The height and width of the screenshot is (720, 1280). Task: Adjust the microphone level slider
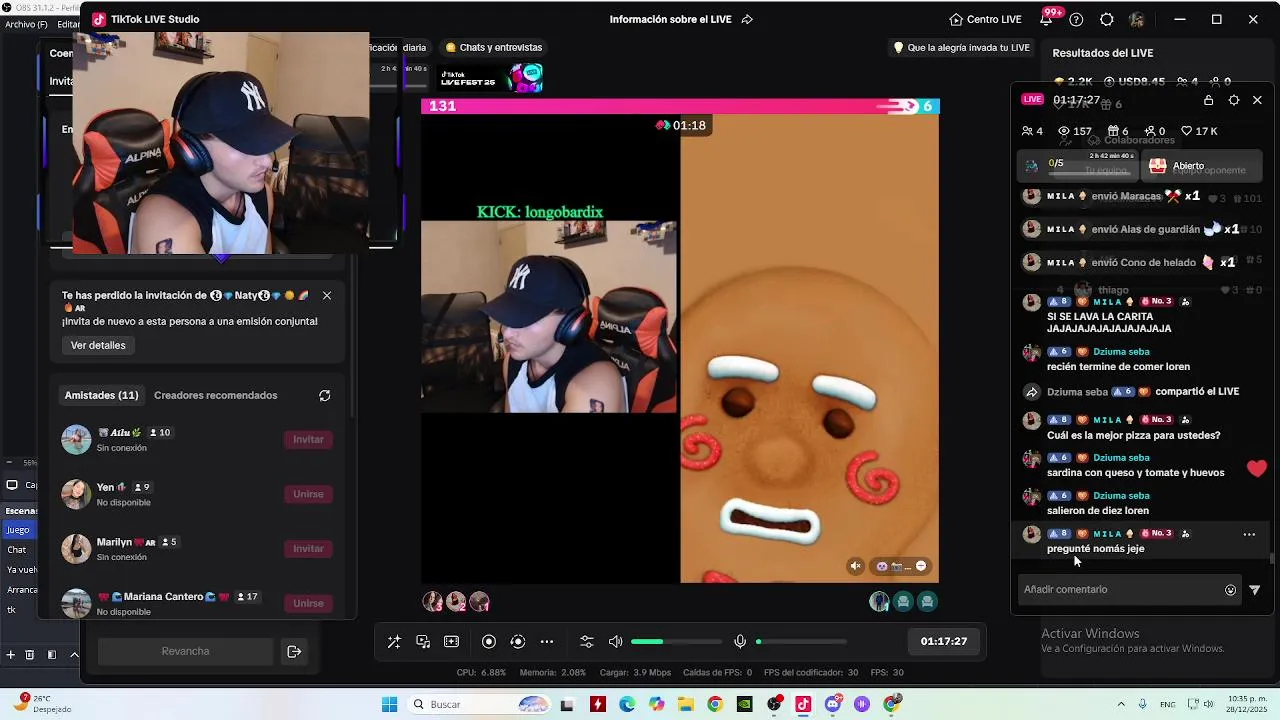(x=801, y=642)
